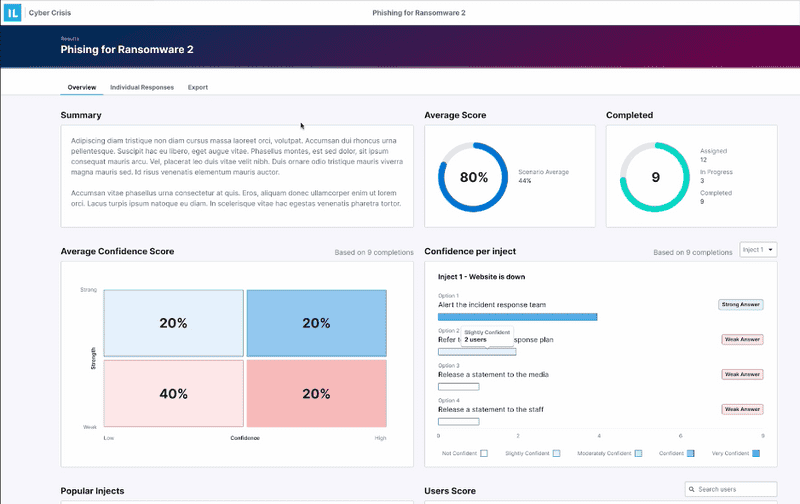The width and height of the screenshot is (800, 504).
Task: Click the Weak Answer badge for Option 2
Action: point(742,340)
